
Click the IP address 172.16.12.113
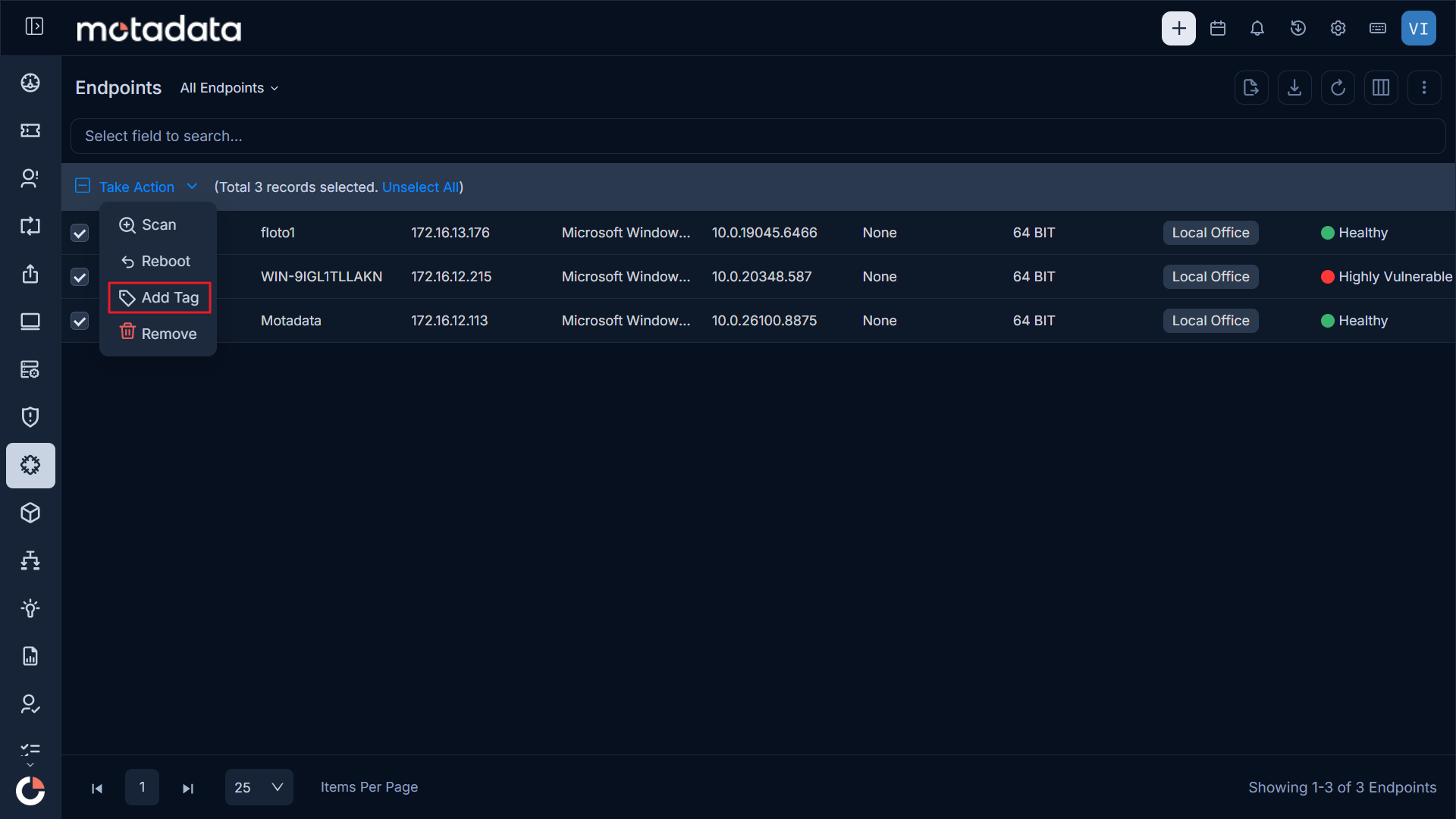pyautogui.click(x=450, y=321)
